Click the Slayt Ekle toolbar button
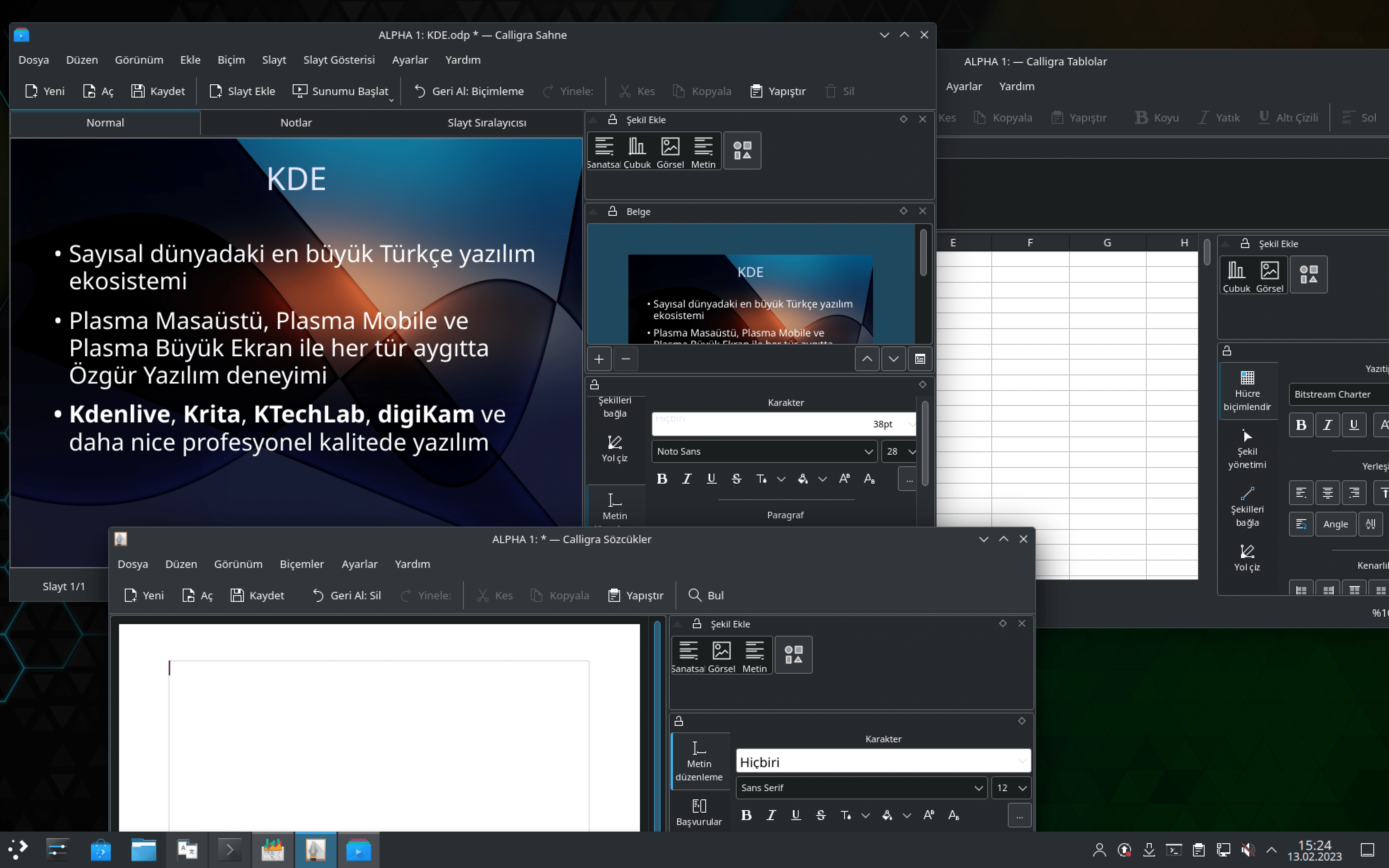Viewport: 1389px width, 868px height. (242, 91)
